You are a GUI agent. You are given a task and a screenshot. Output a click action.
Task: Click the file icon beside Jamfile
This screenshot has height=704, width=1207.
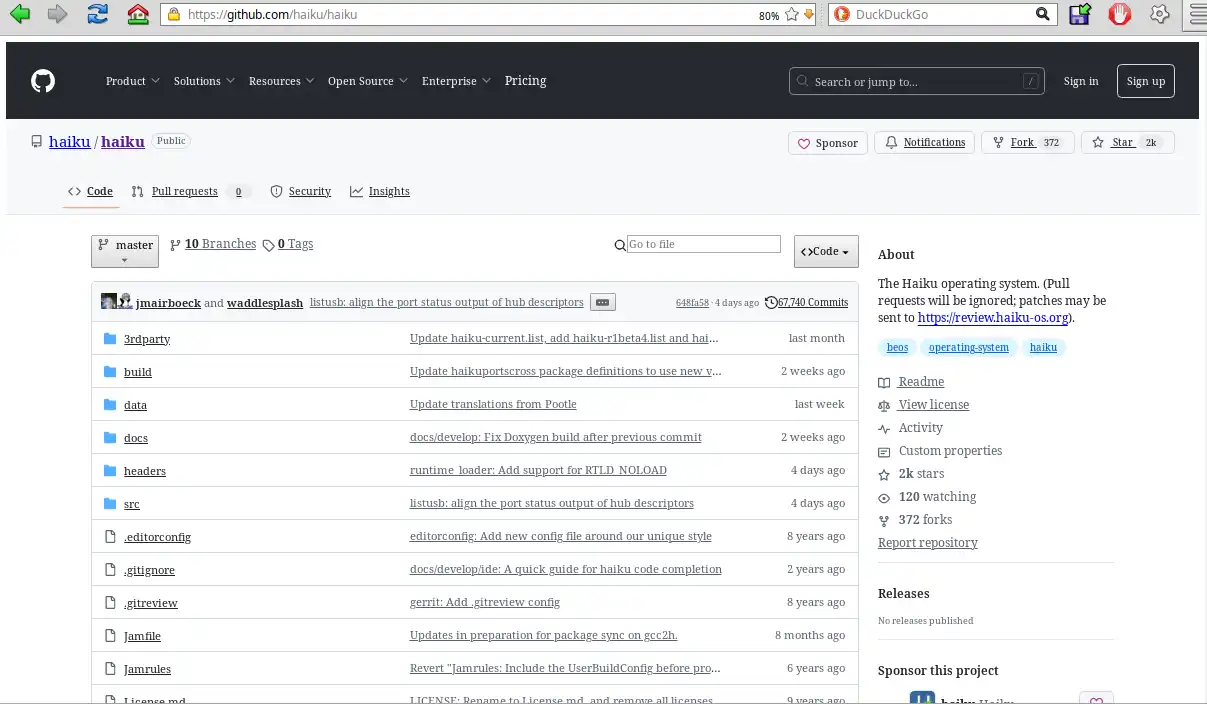coord(111,636)
